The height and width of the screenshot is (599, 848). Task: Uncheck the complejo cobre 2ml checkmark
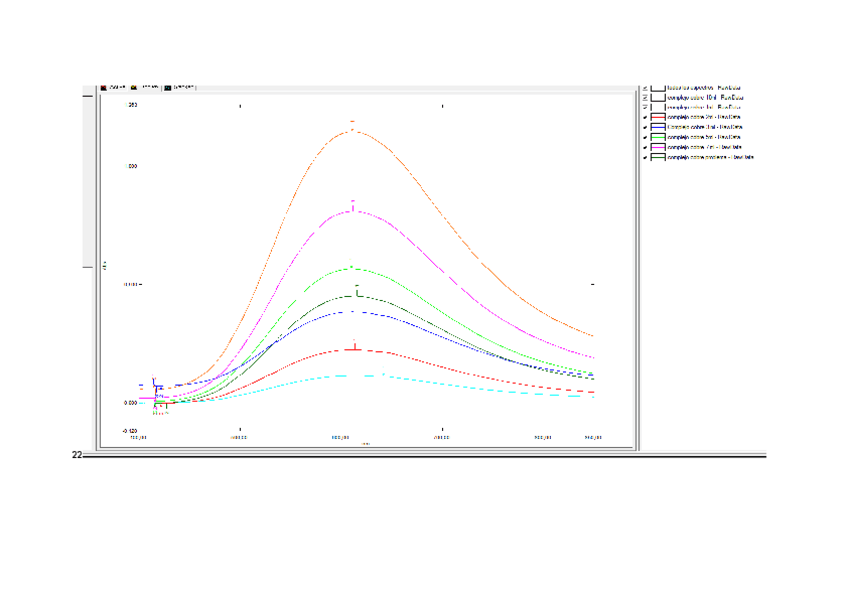(646, 118)
